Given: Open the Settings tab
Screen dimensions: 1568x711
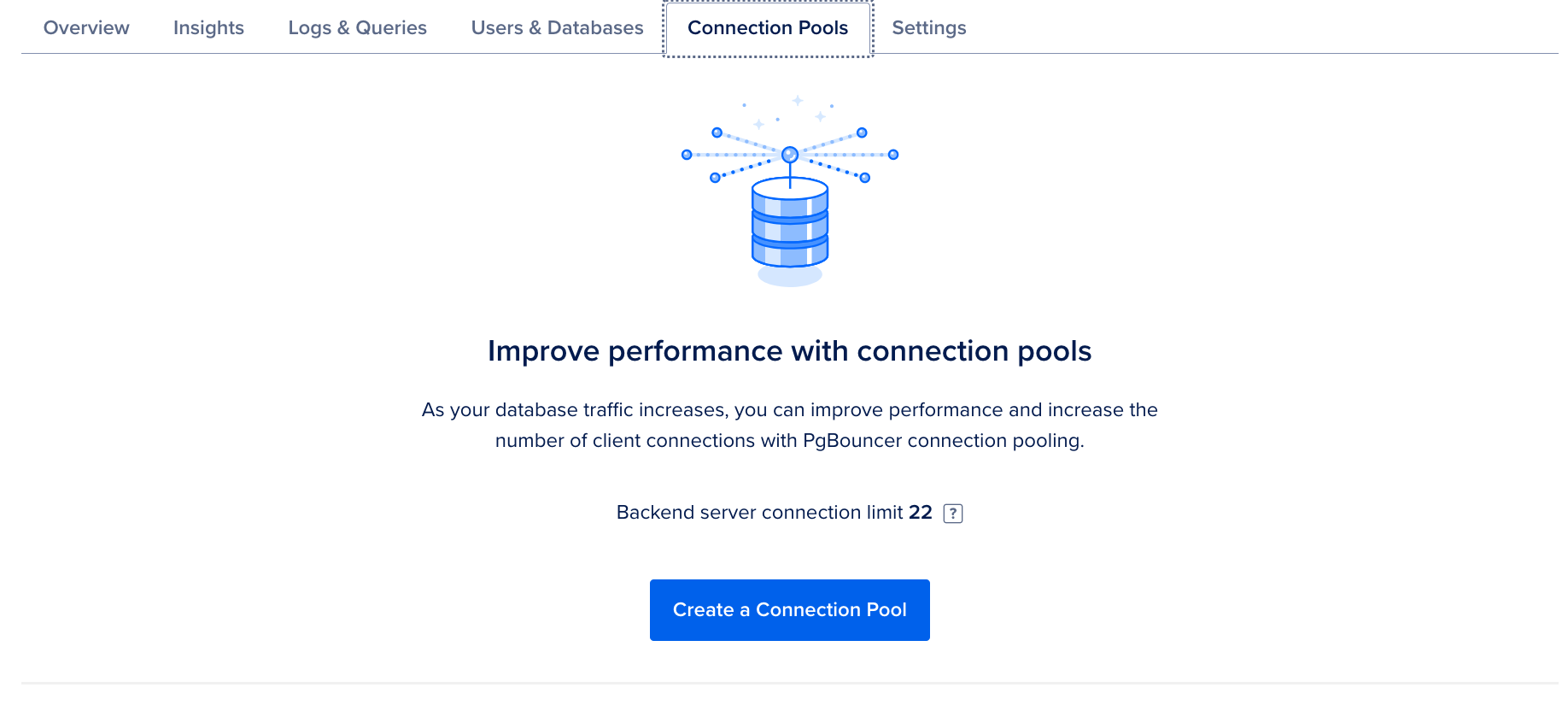Looking at the screenshot, I should [928, 28].
